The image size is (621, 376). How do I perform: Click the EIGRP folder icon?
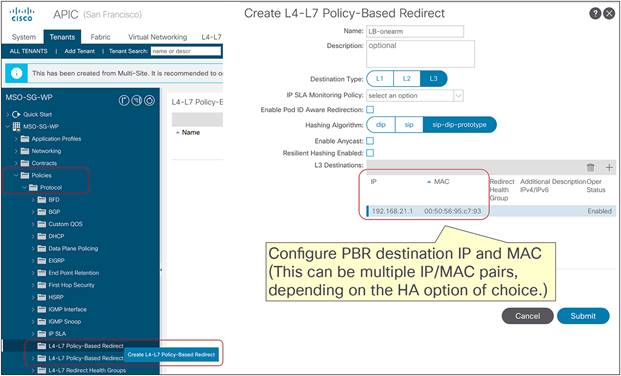pyautogui.click(x=42, y=261)
